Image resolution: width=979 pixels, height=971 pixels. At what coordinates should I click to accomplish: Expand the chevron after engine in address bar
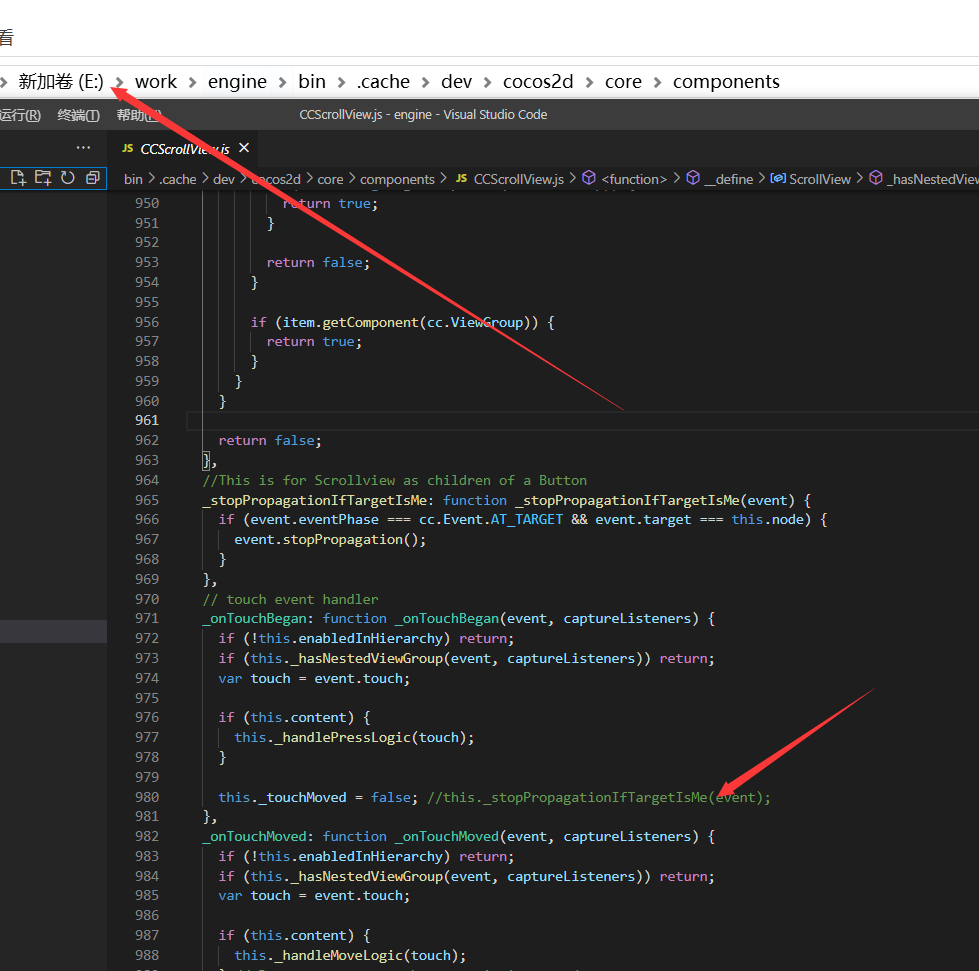coord(282,82)
